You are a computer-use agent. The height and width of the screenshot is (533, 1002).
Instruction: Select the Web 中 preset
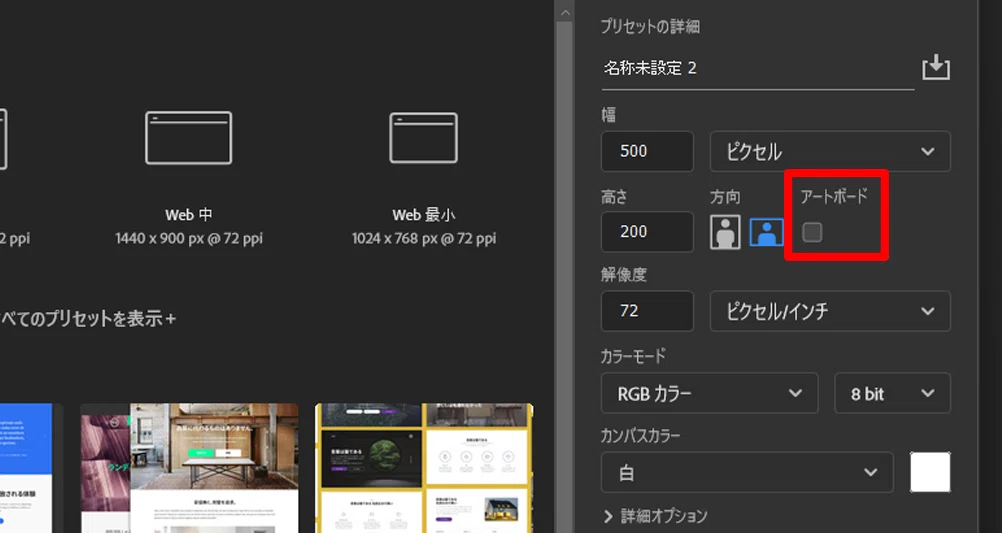(189, 179)
